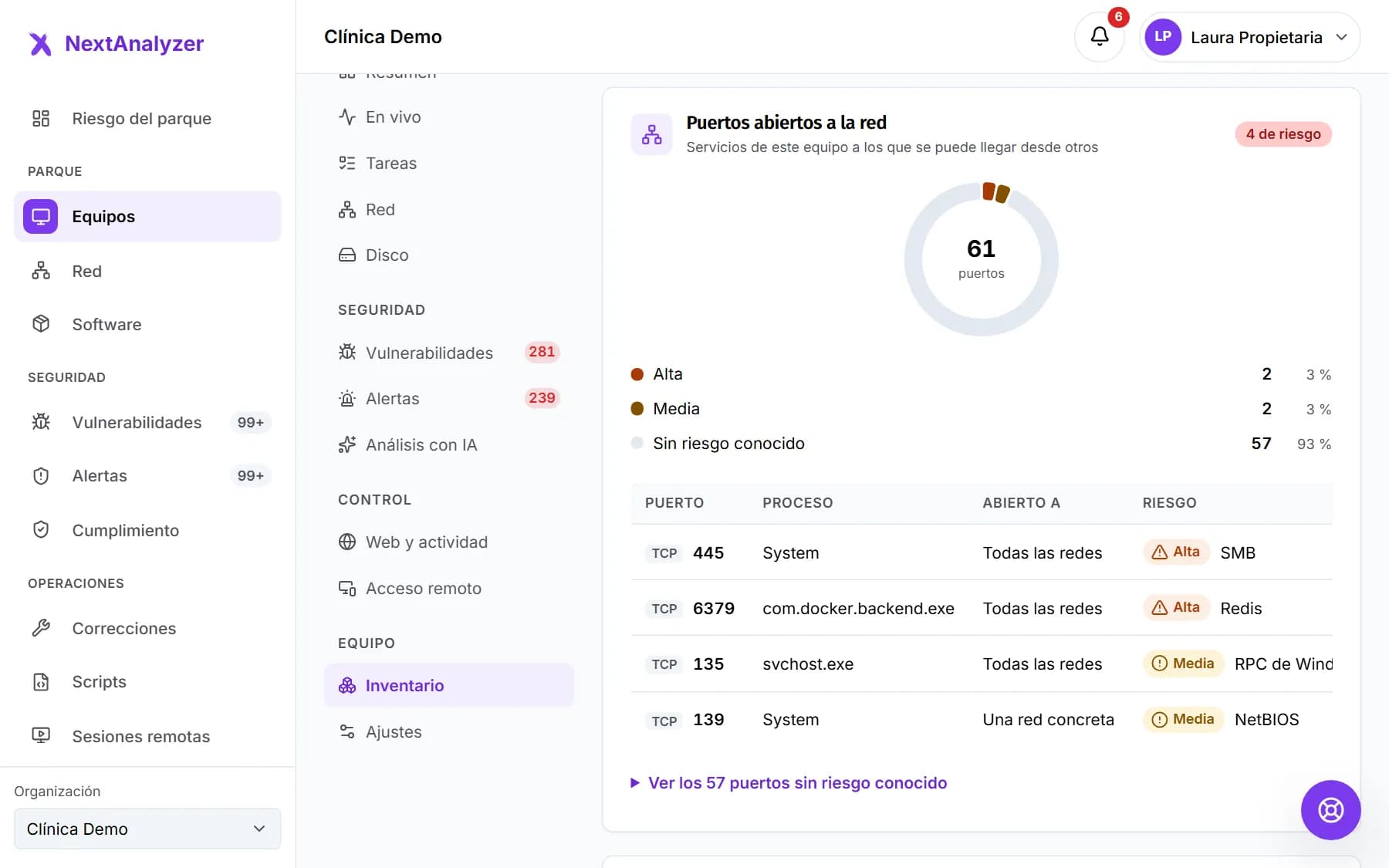Open device Alertas with 239 badge

pos(449,398)
